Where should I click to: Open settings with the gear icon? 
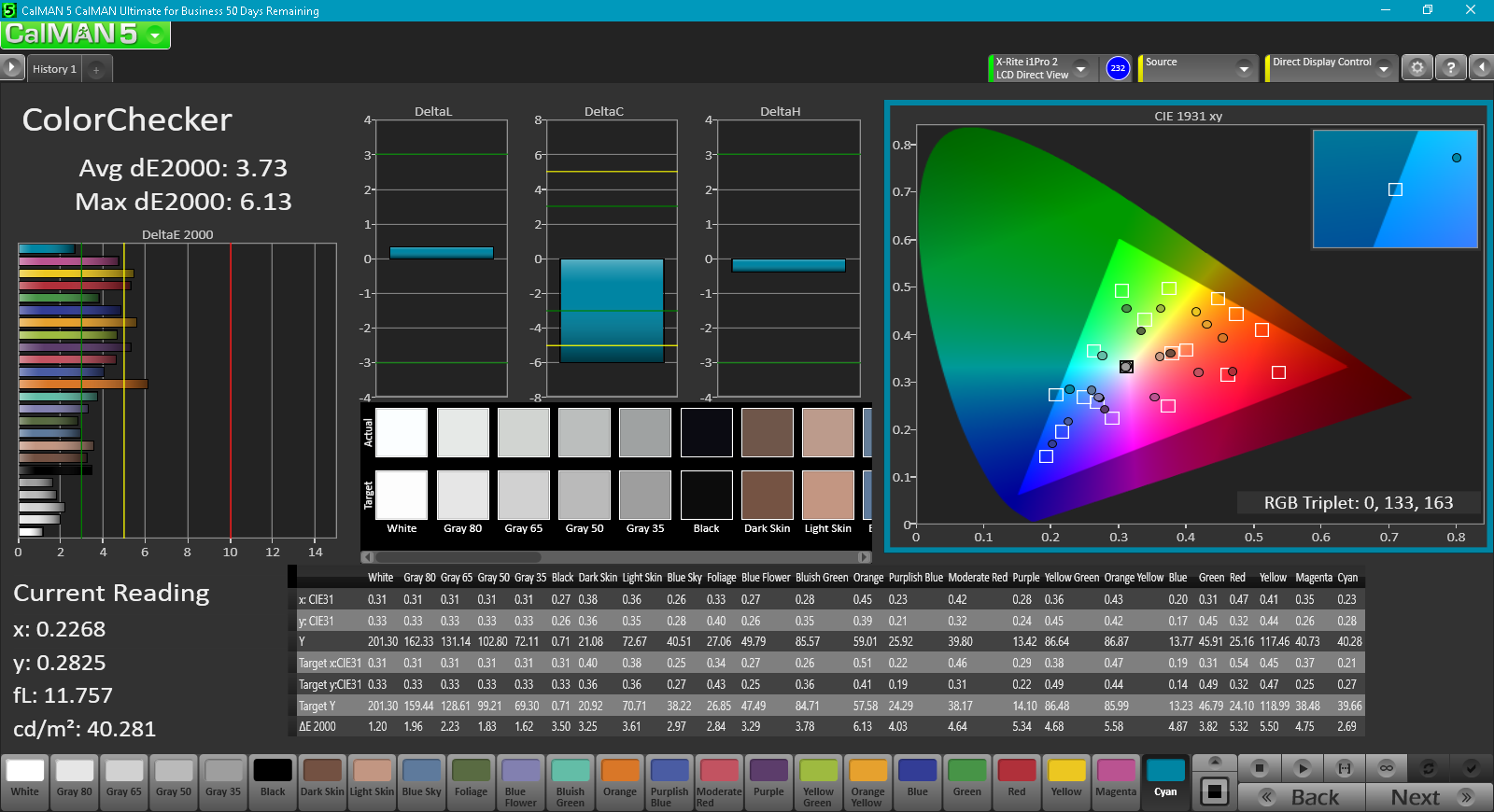1417,68
